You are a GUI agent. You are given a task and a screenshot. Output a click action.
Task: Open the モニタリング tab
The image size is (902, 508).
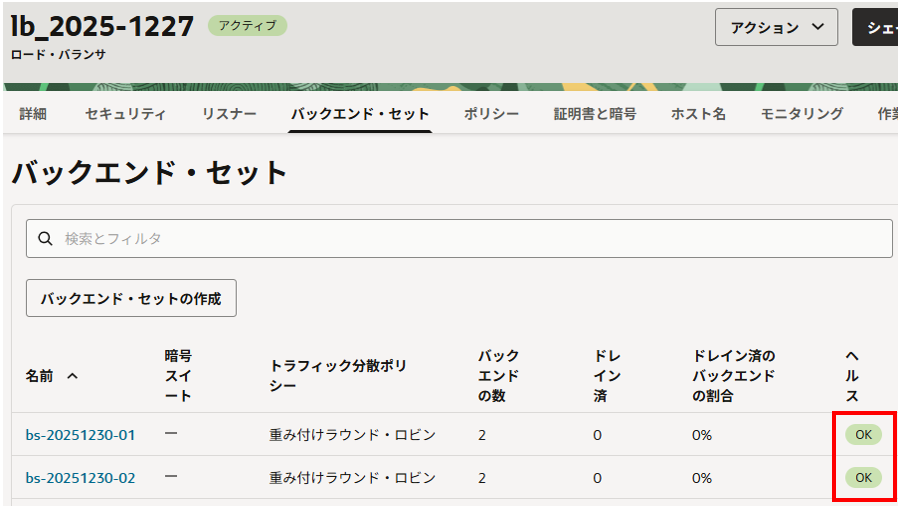point(801,114)
